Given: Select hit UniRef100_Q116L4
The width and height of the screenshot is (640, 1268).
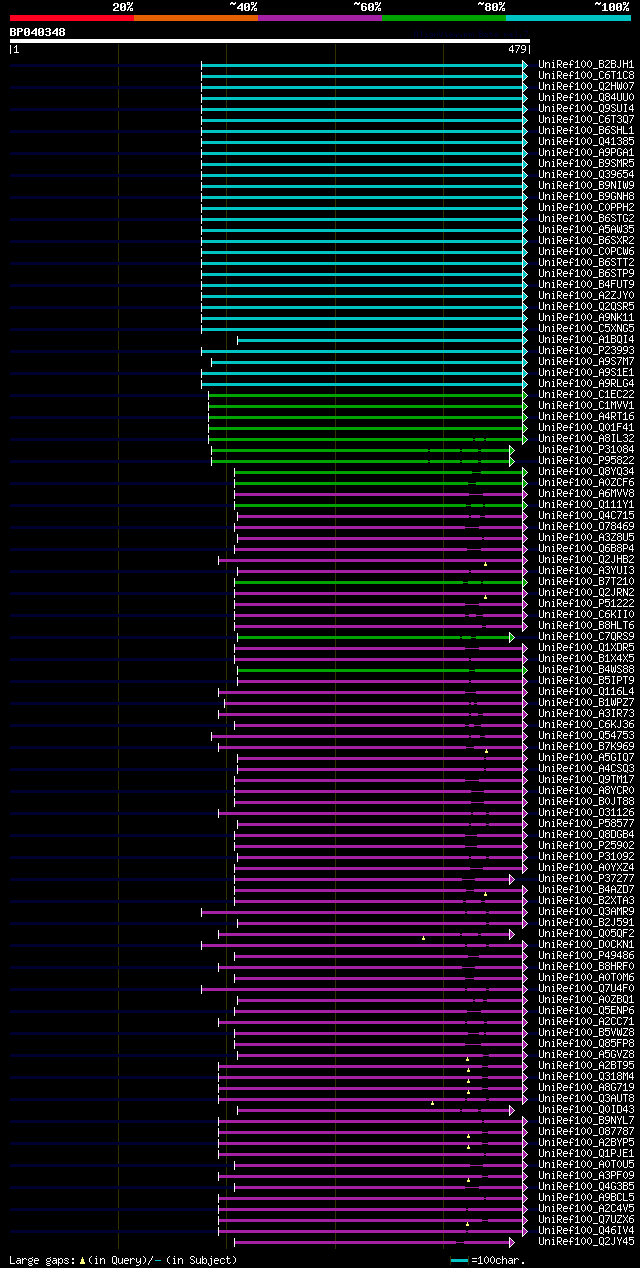Looking at the screenshot, I should pos(586,691).
